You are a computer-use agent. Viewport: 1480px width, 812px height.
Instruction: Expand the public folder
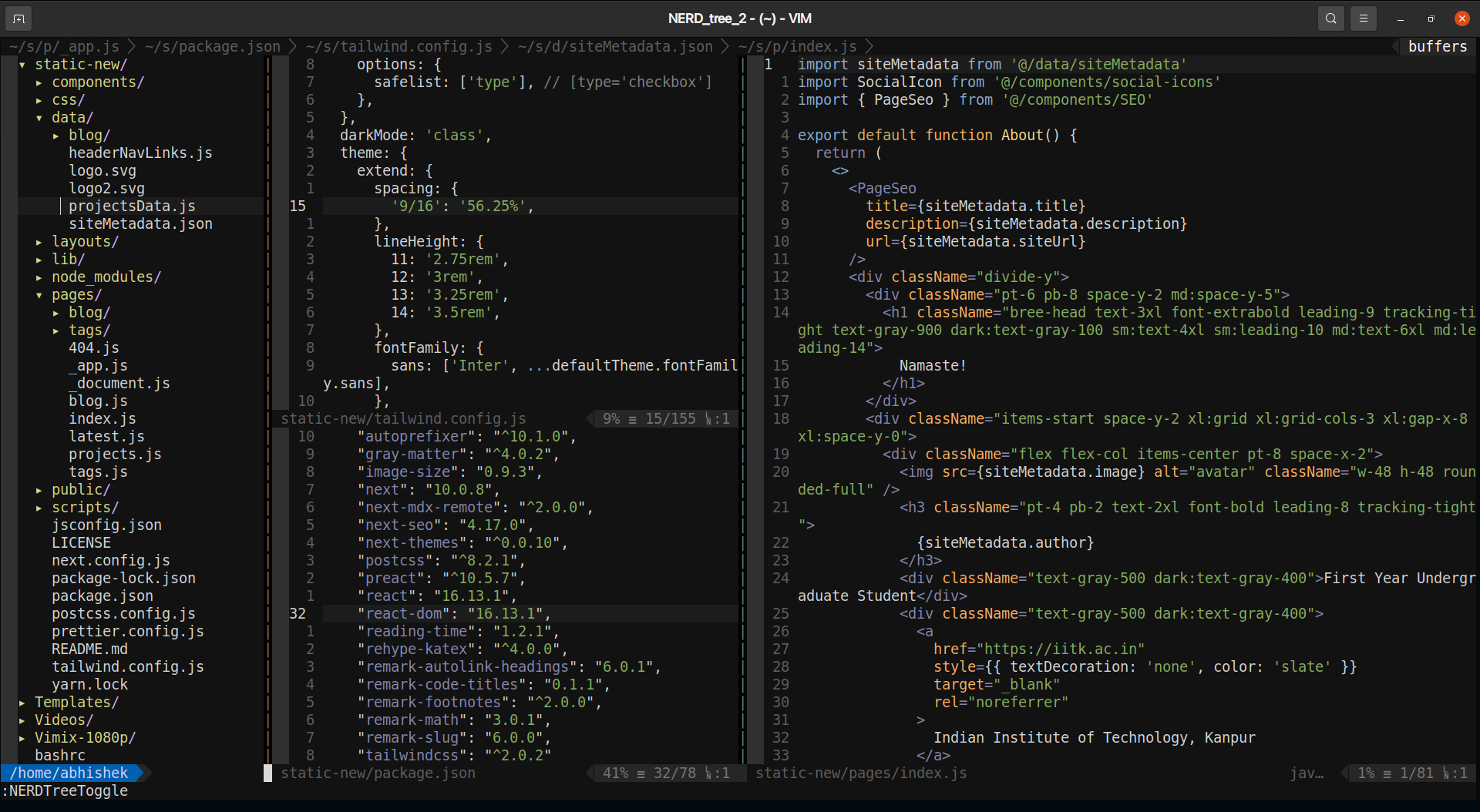point(39,490)
